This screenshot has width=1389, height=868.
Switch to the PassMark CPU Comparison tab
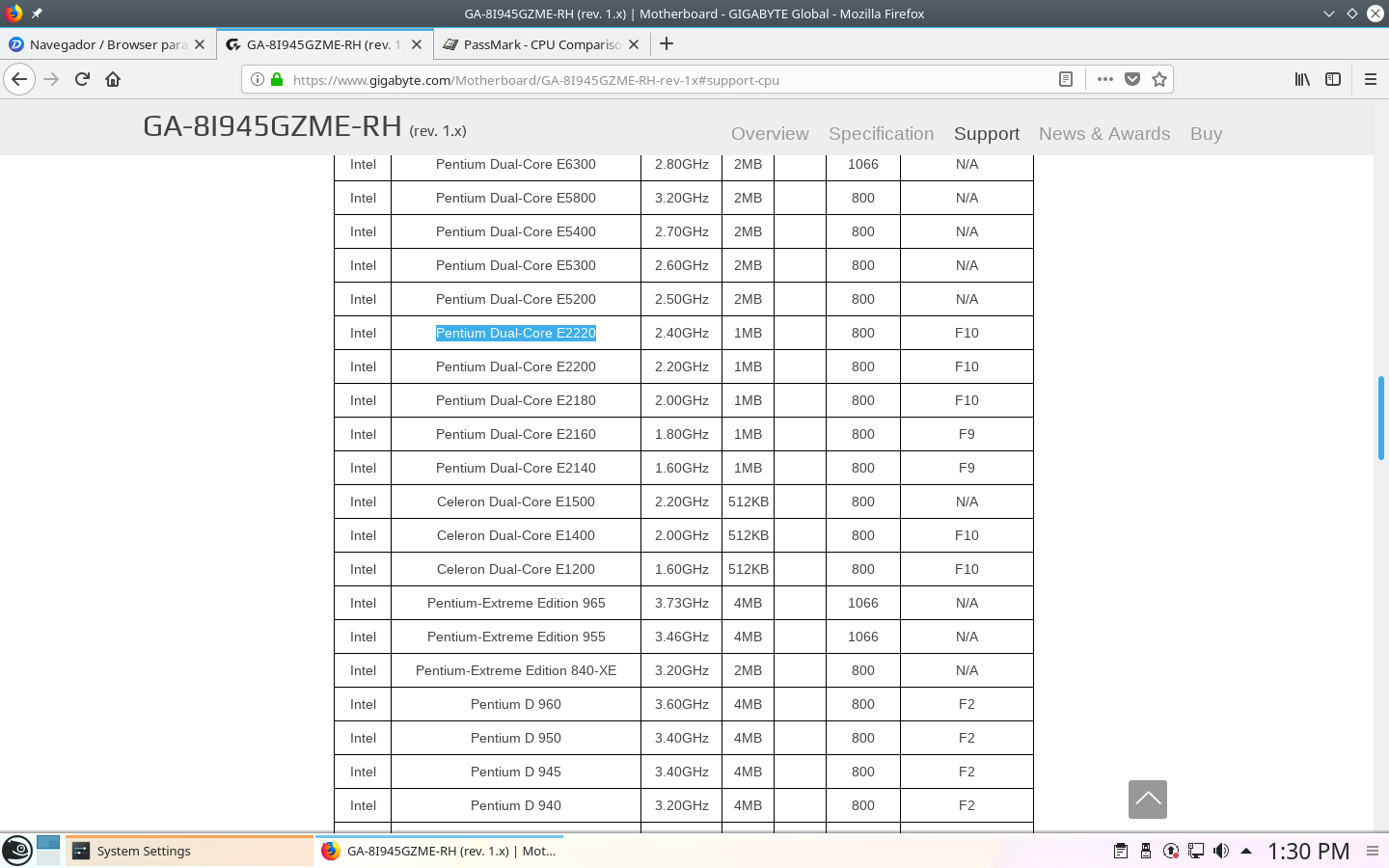(x=542, y=44)
